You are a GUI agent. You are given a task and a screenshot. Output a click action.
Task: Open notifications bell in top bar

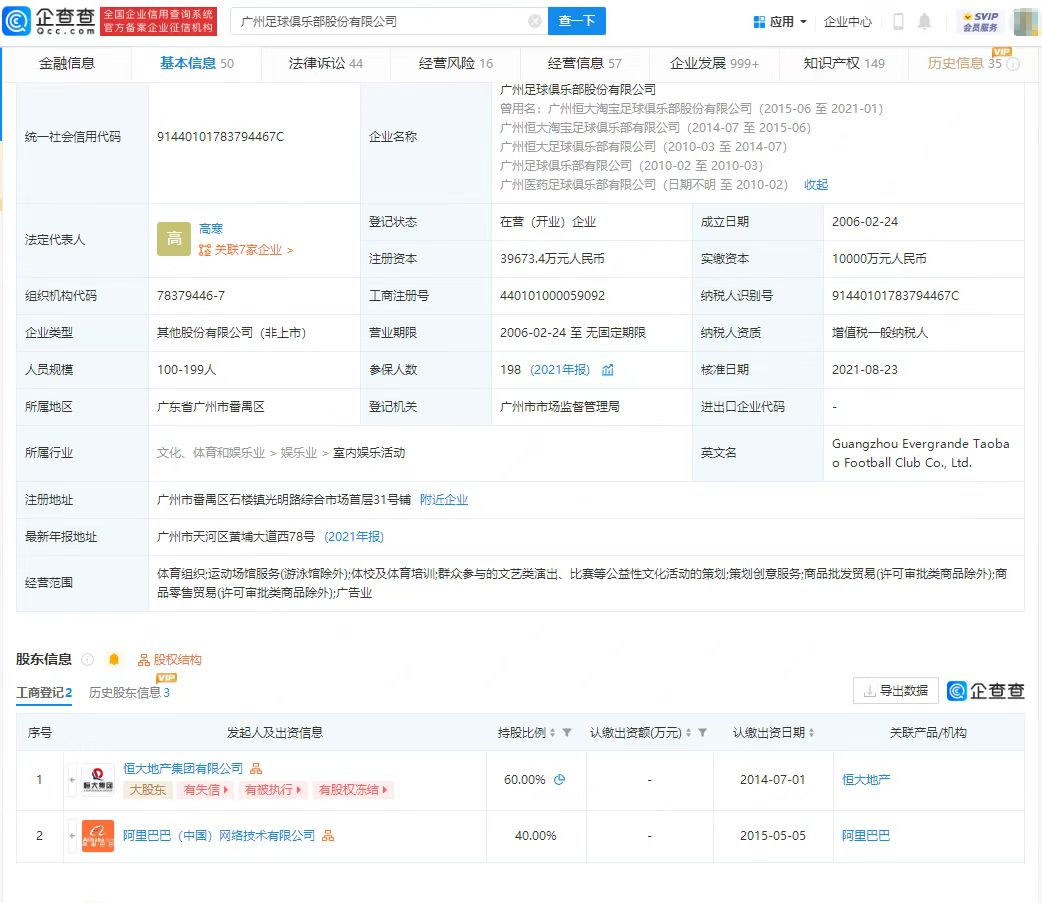925,21
